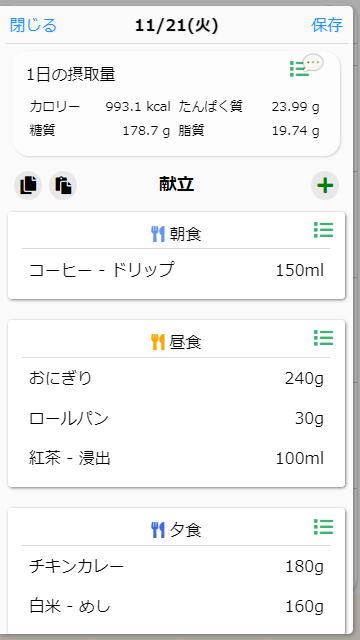Viewport: 360px width, 640px height.
Task: Click the speech bubble comment icon
Action: tap(314, 63)
